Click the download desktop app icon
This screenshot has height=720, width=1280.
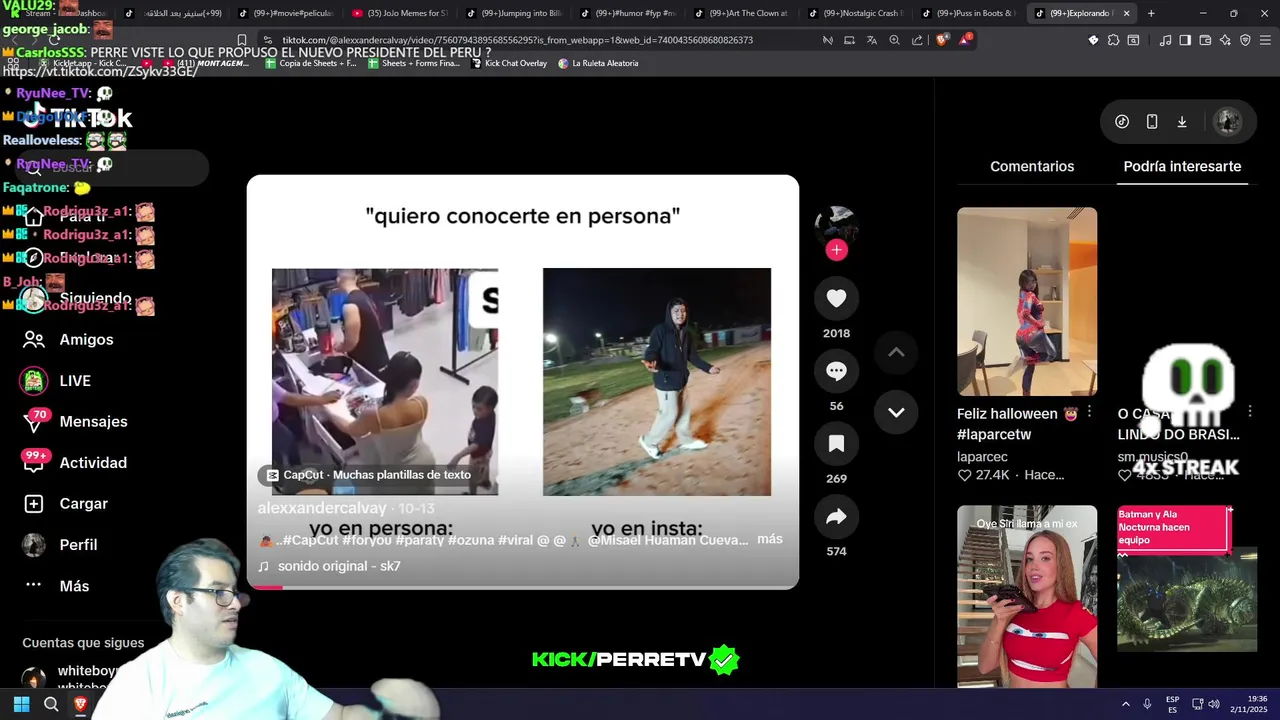[x=1182, y=122]
